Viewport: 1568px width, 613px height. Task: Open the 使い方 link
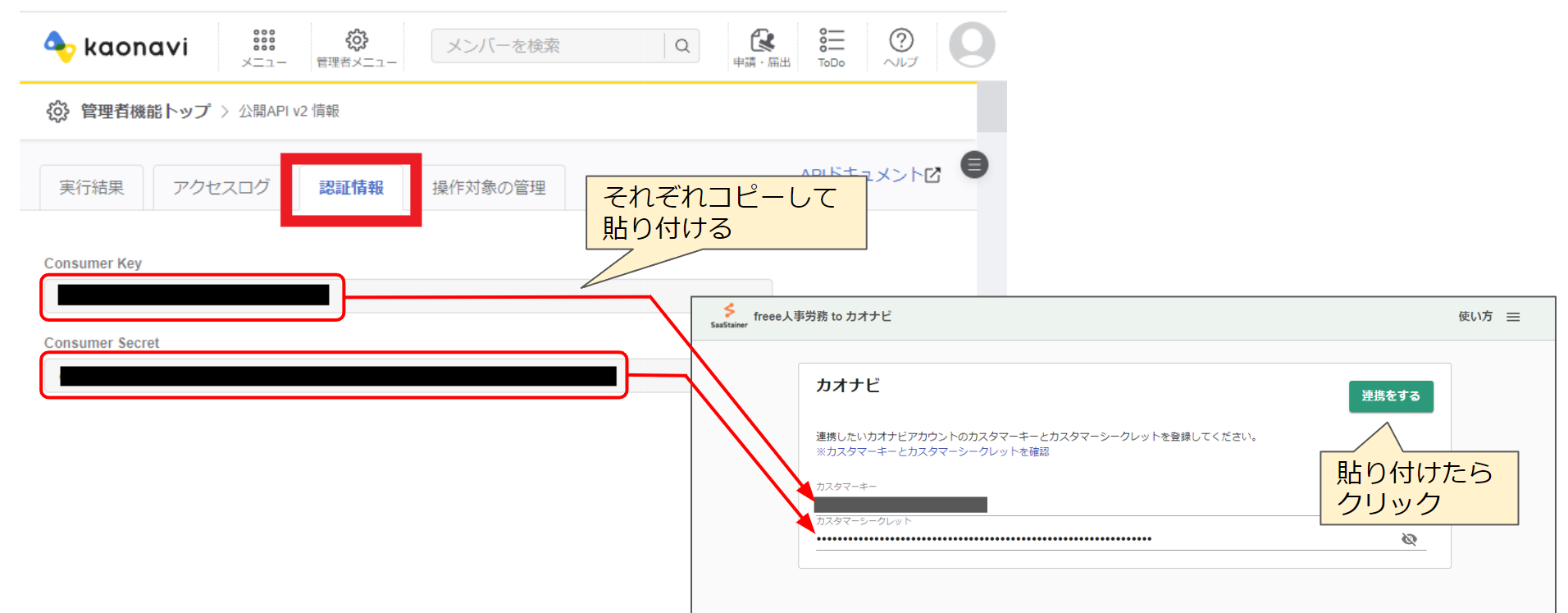click(x=1475, y=317)
